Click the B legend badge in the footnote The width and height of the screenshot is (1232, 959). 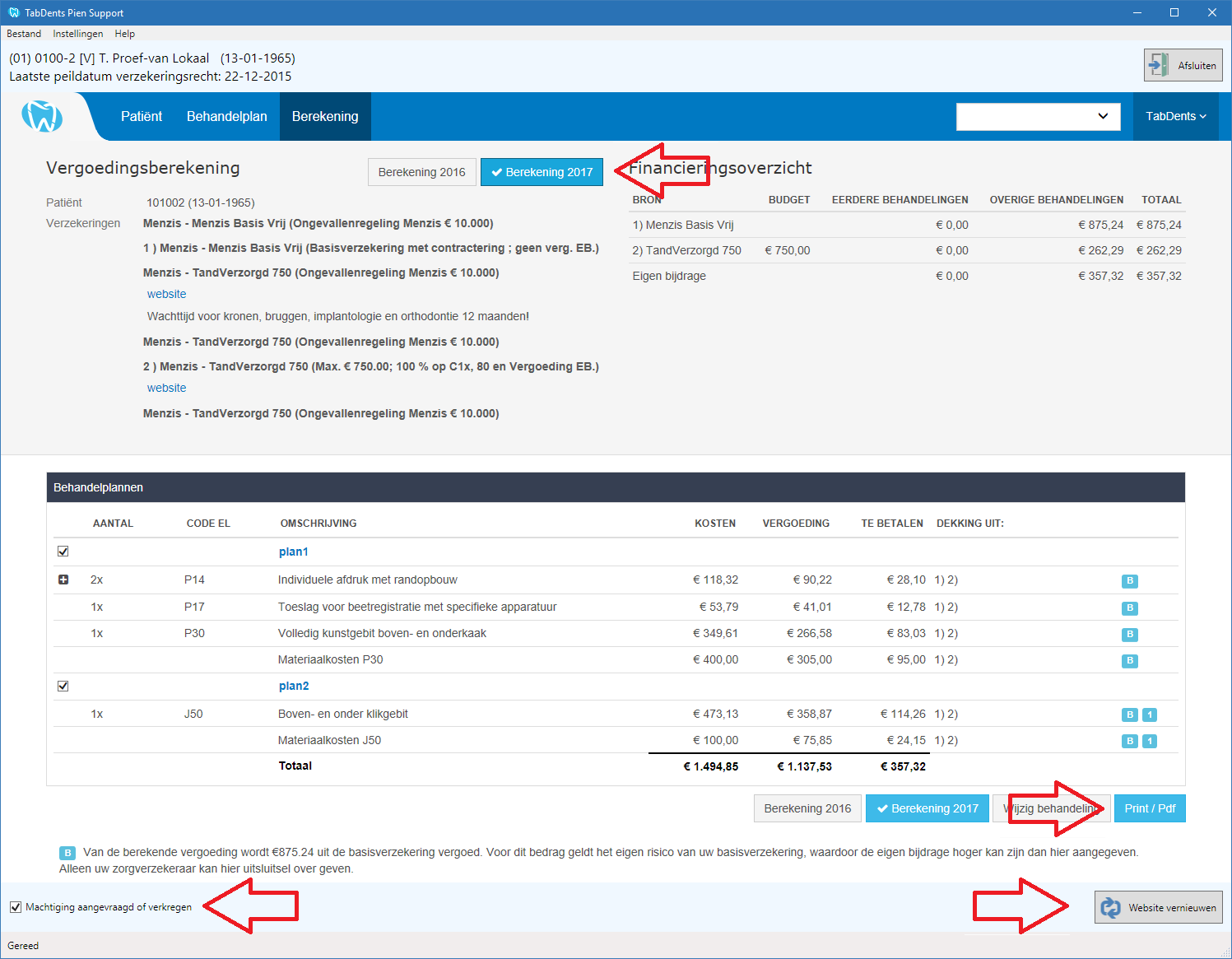(x=67, y=853)
